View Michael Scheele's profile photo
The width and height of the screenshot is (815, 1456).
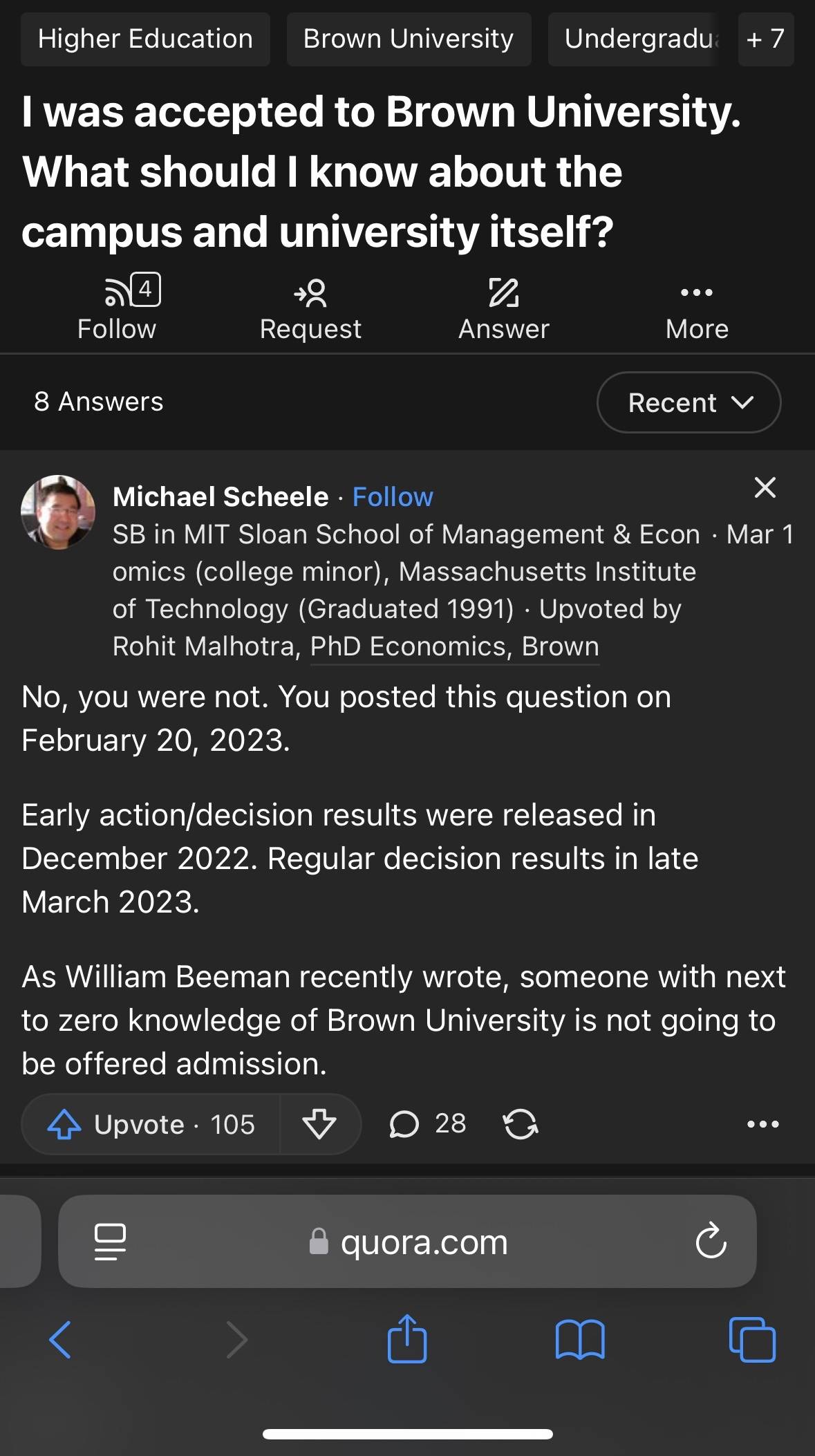point(58,512)
